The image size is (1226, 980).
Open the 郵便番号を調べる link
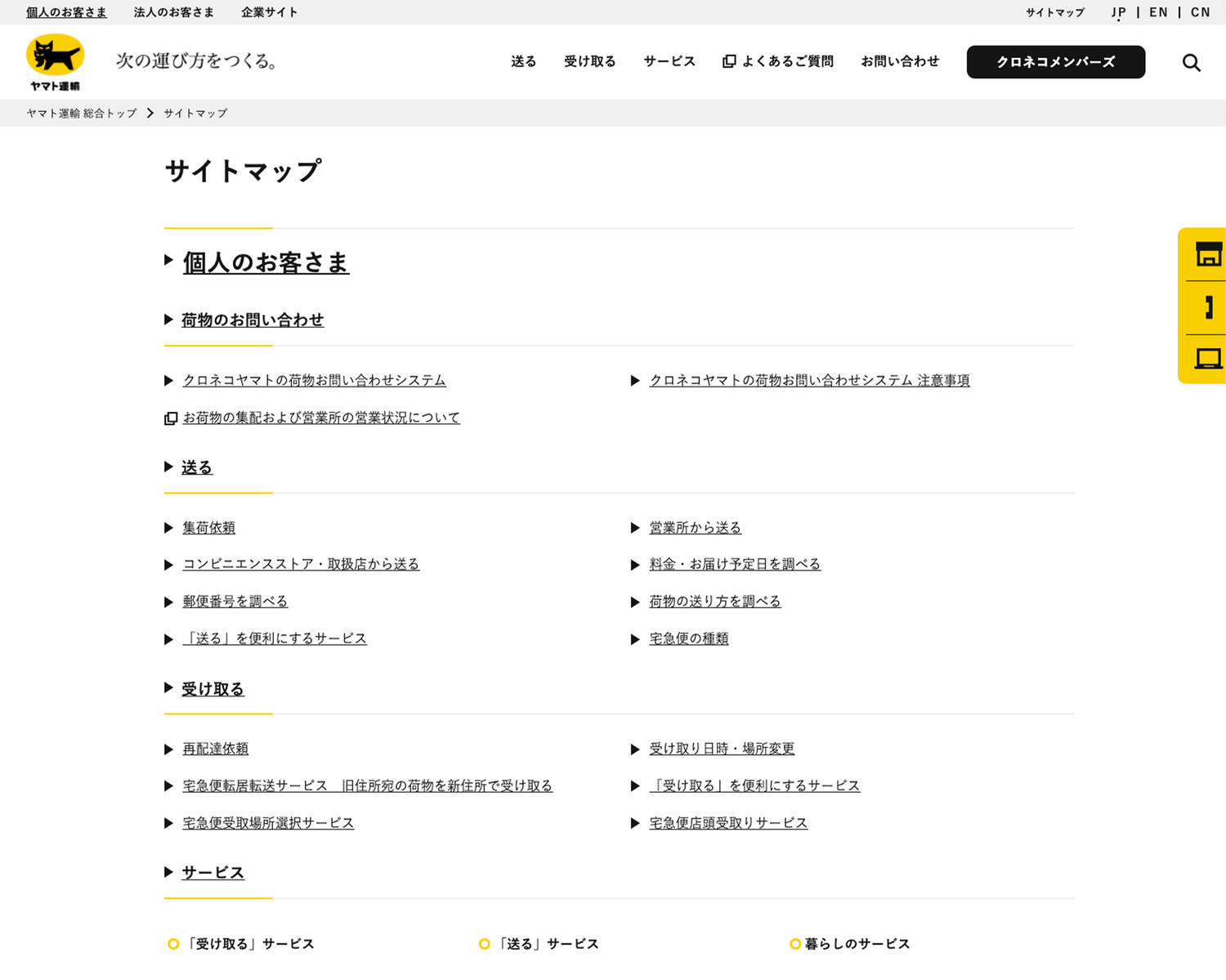click(x=235, y=602)
